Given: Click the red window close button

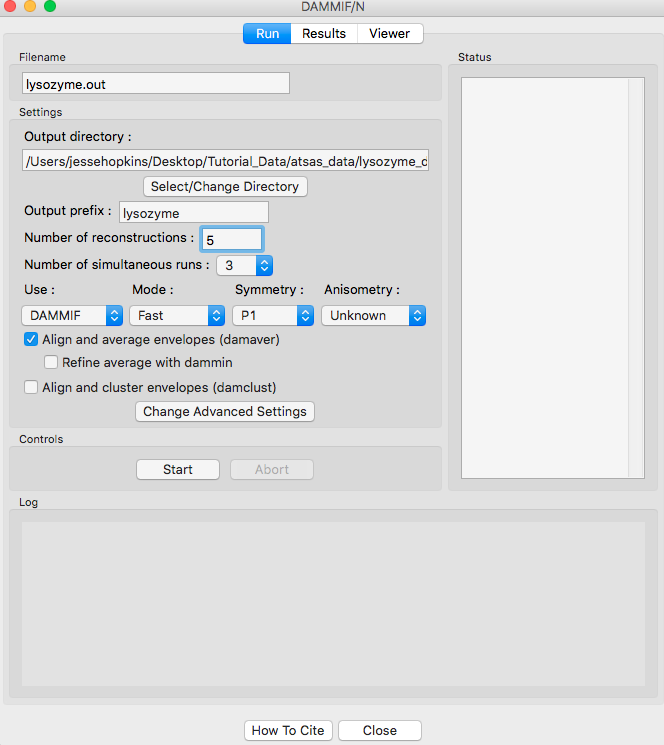Looking at the screenshot, I should (10, 6).
